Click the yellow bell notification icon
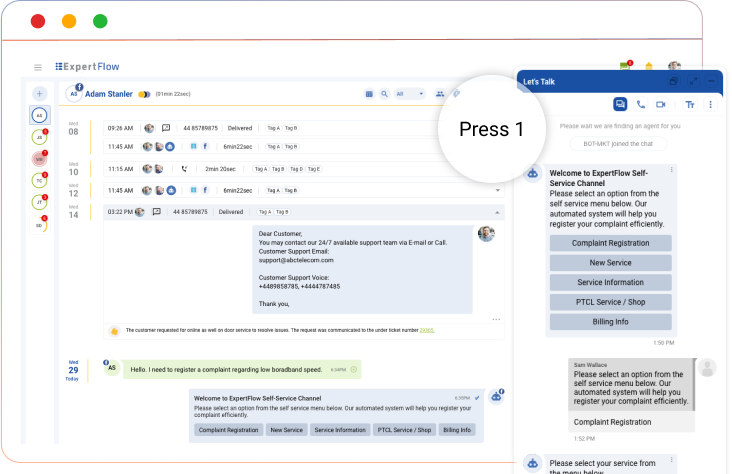This screenshot has height=474, width=732. [648, 66]
